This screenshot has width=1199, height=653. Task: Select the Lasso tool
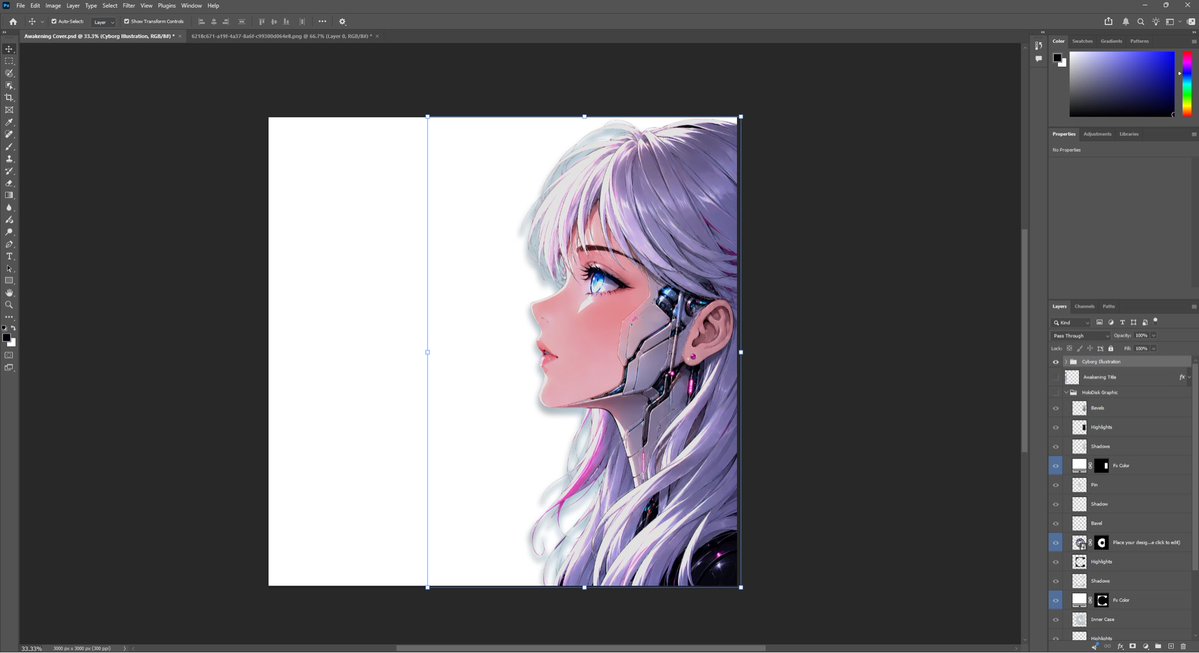[x=9, y=73]
